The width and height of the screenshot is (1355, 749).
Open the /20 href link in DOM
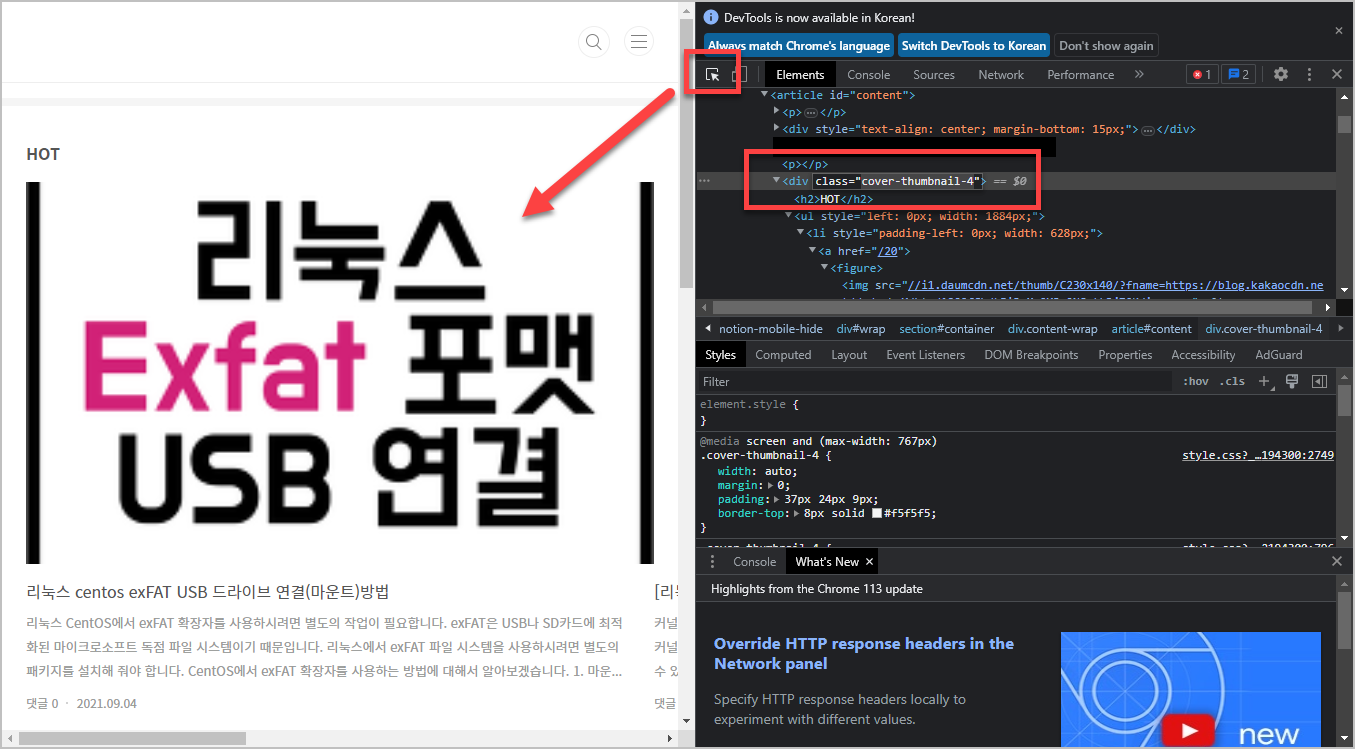click(886, 251)
